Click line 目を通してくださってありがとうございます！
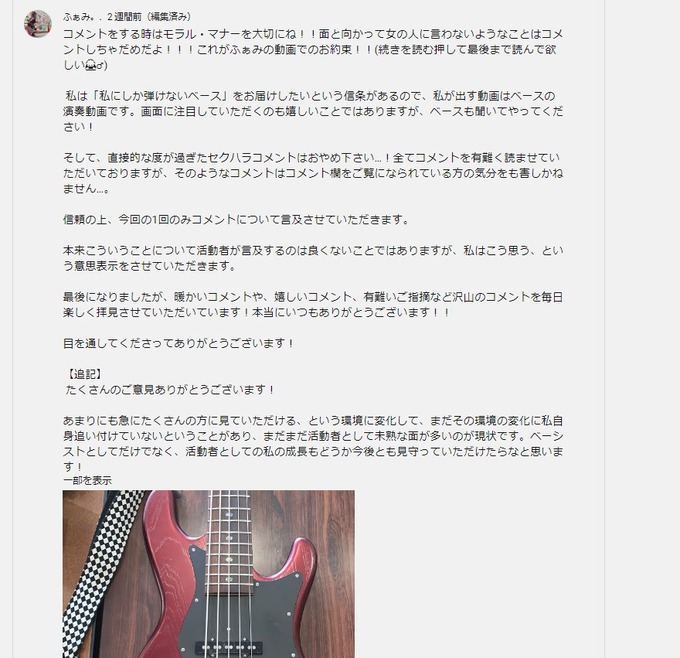This screenshot has height=658, width=680. (x=179, y=344)
